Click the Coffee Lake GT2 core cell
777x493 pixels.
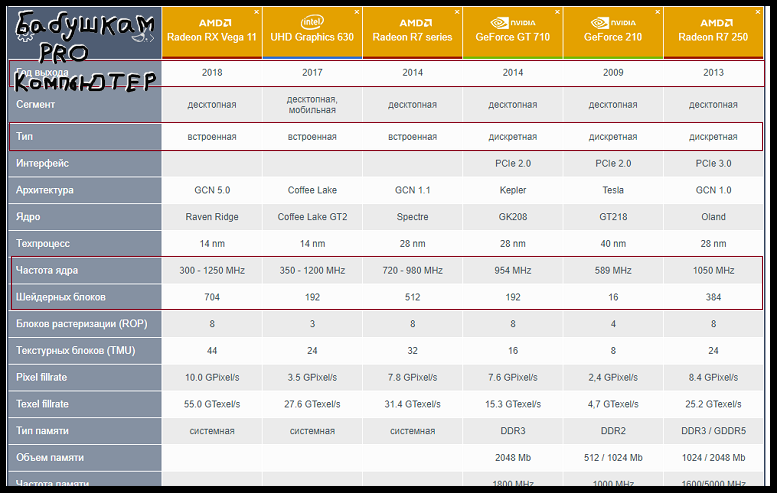point(312,217)
